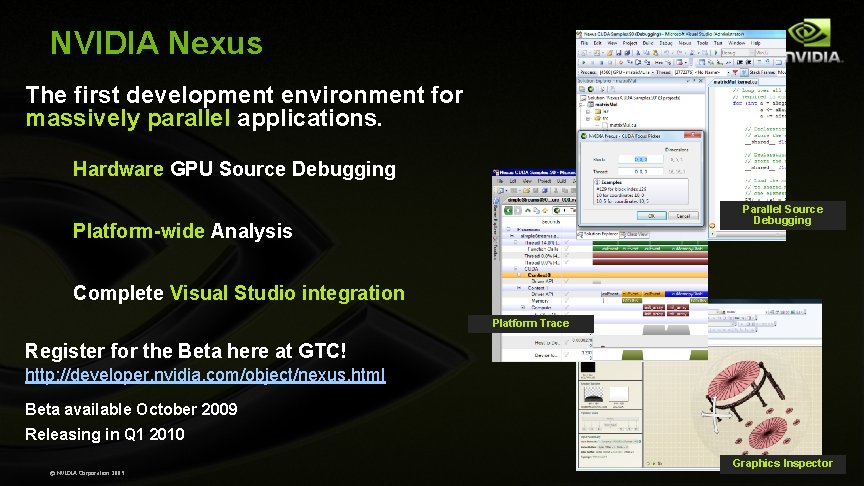Viewport: 864px width, 486px height.
Task: Close the Solution Explorer panel
Action: click(701, 81)
